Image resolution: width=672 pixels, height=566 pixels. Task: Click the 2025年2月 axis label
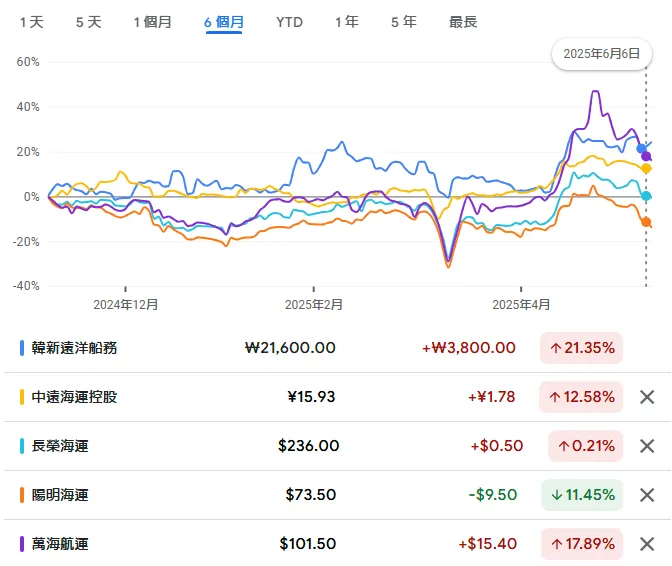314,305
